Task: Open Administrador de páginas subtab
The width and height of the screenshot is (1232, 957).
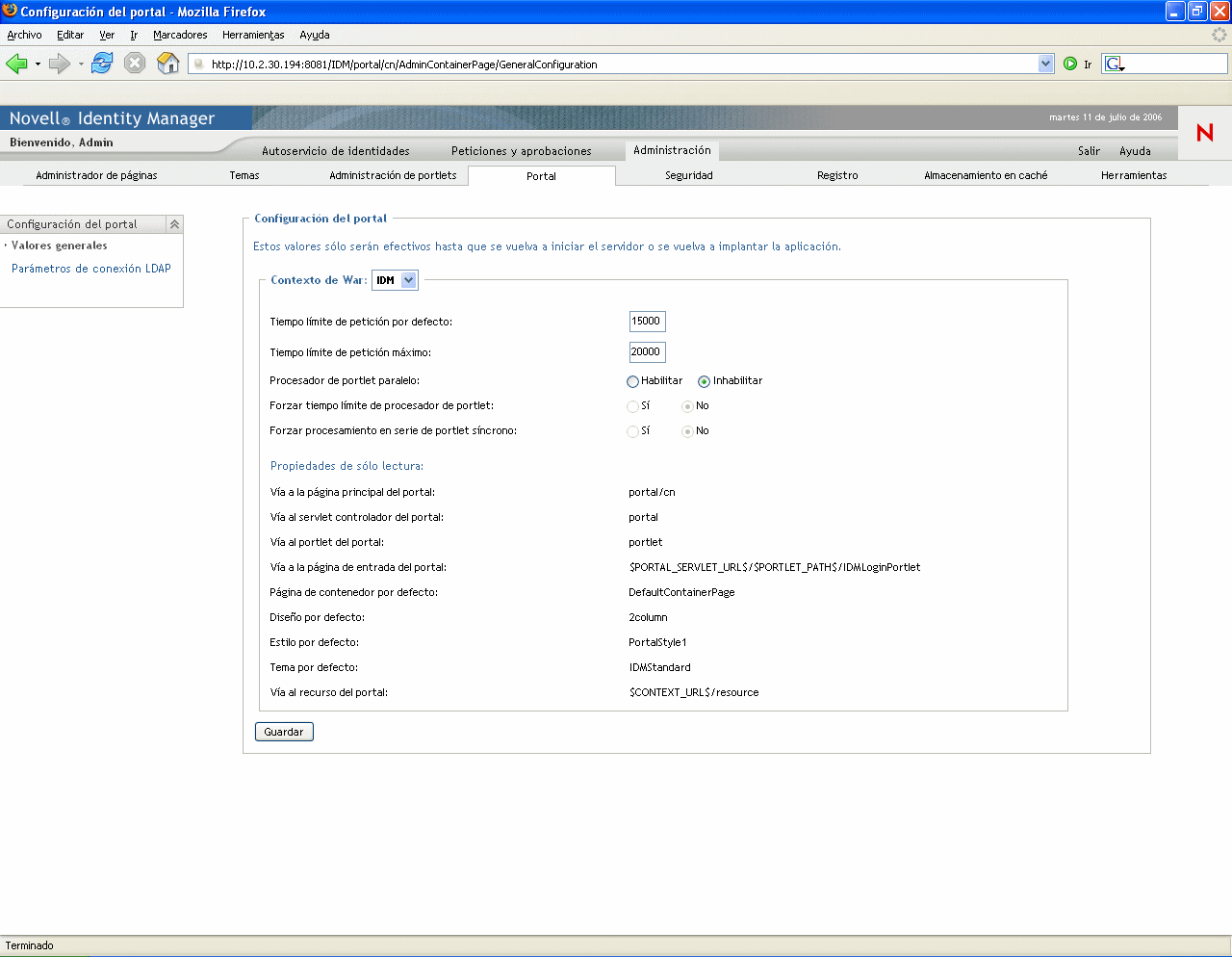Action: [96, 175]
